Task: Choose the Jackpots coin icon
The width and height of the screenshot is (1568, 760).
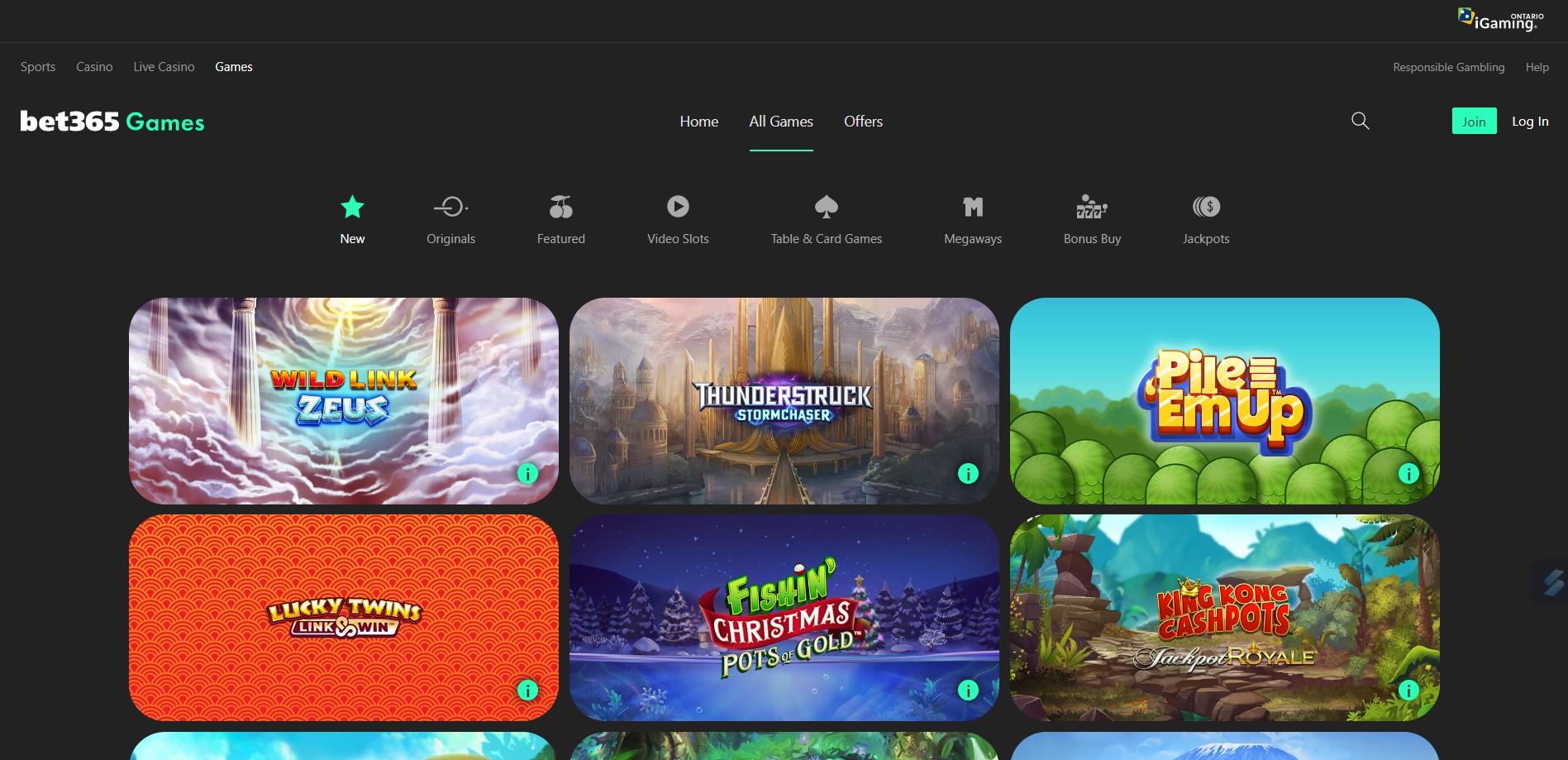Action: (1206, 207)
